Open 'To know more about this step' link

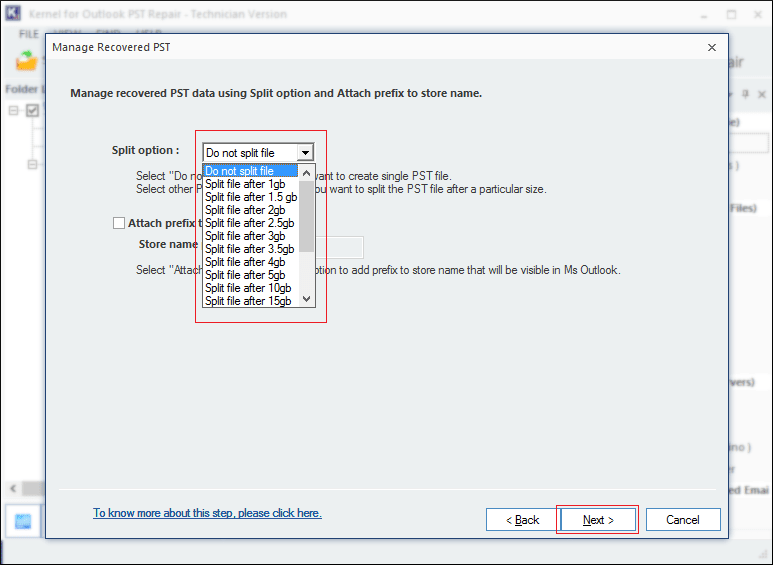207,513
